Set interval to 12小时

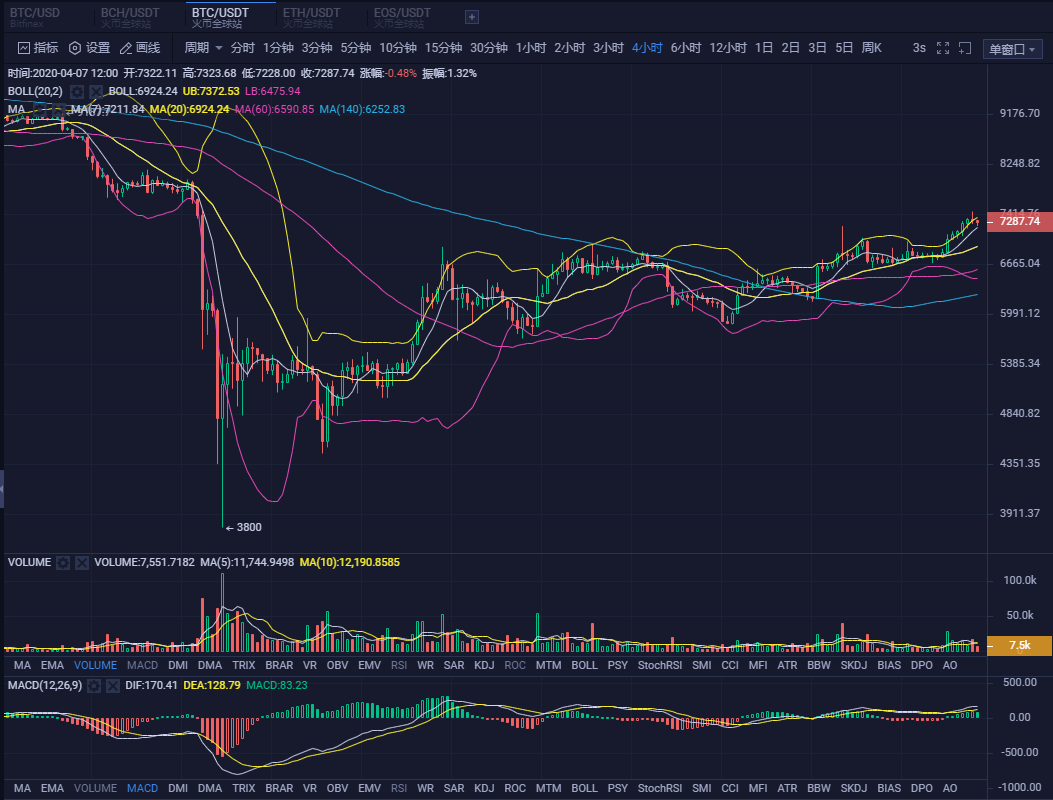coord(728,48)
